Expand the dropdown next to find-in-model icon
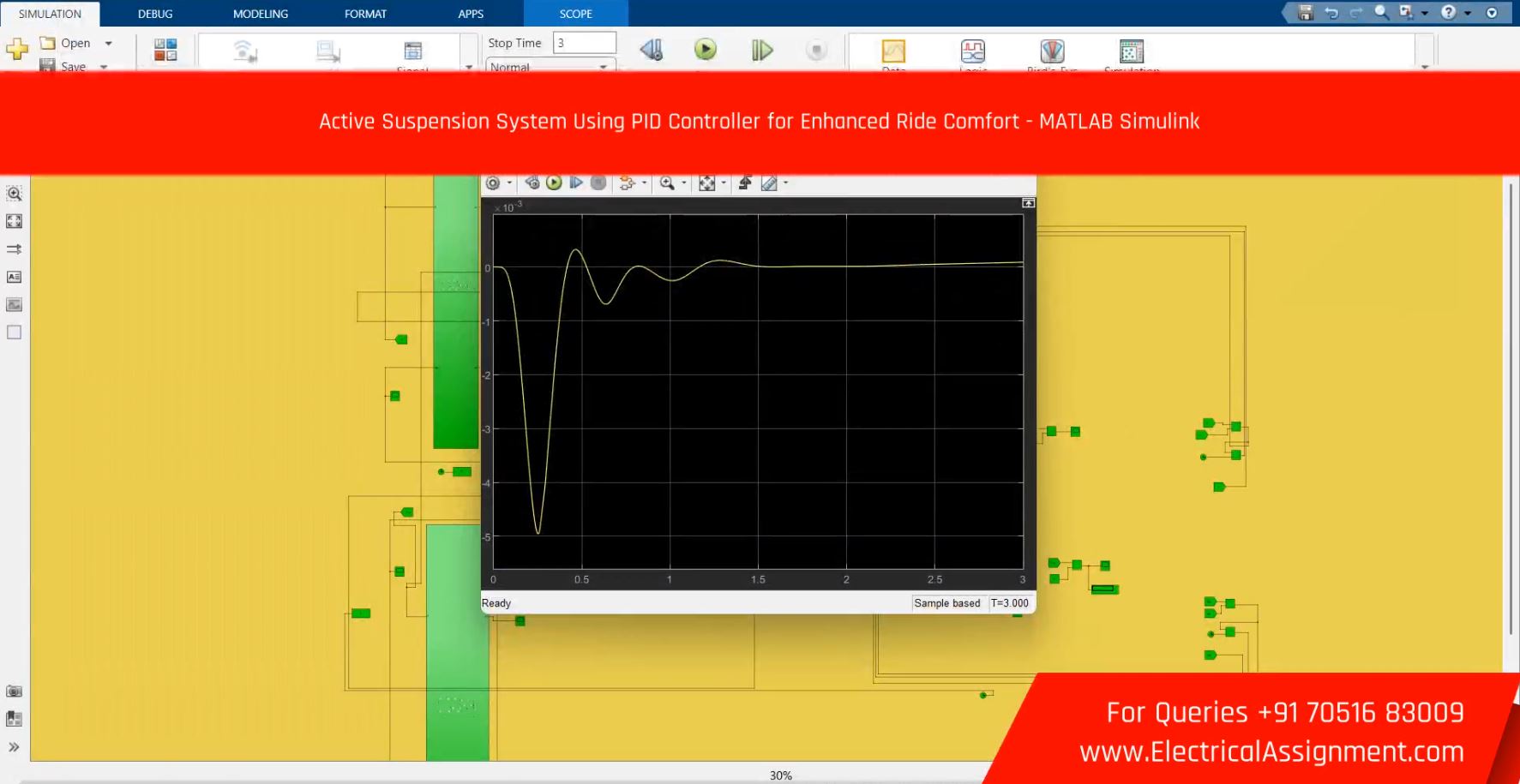The height and width of the screenshot is (784, 1520). [1425, 14]
